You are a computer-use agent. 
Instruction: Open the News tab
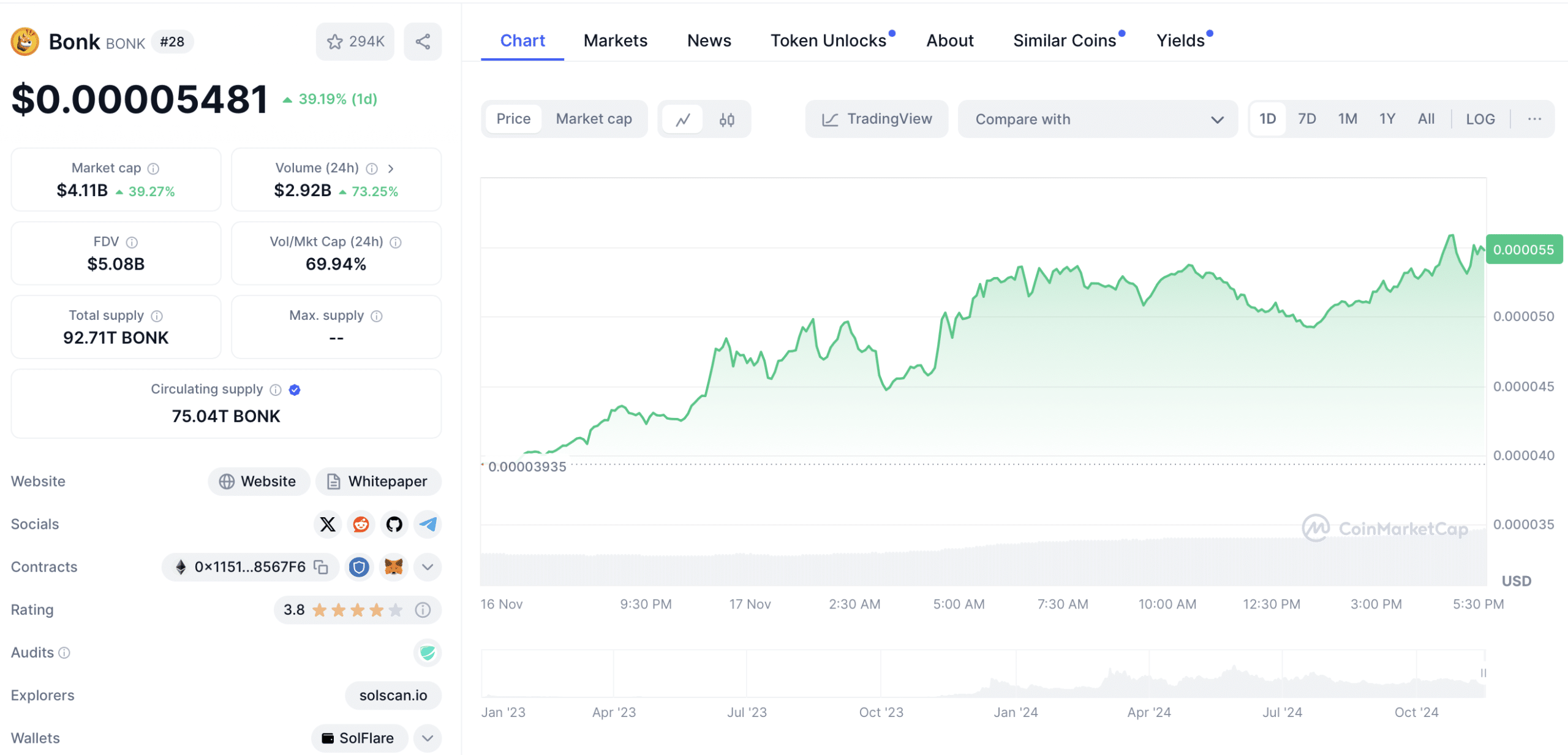[x=709, y=40]
